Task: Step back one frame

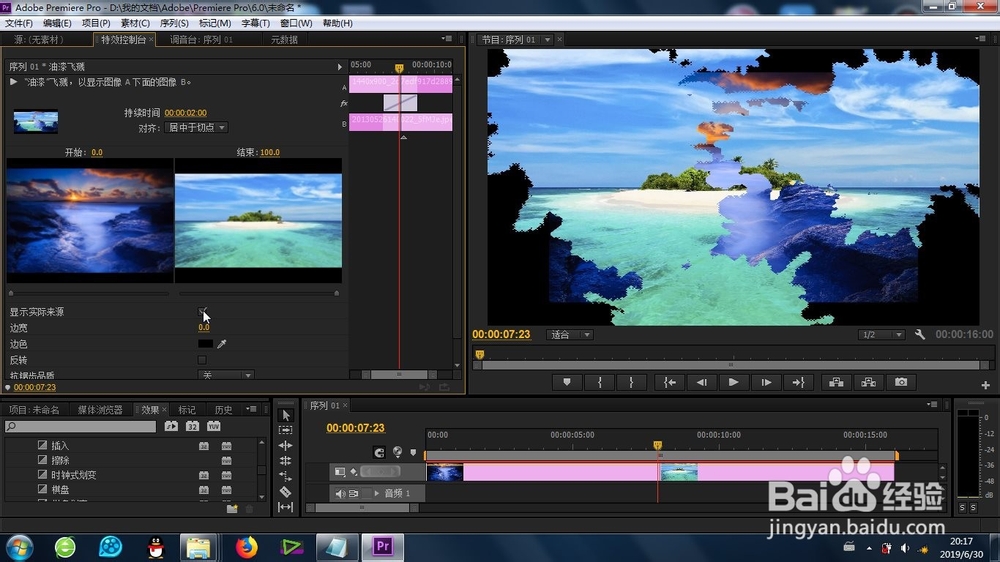Action: (702, 382)
